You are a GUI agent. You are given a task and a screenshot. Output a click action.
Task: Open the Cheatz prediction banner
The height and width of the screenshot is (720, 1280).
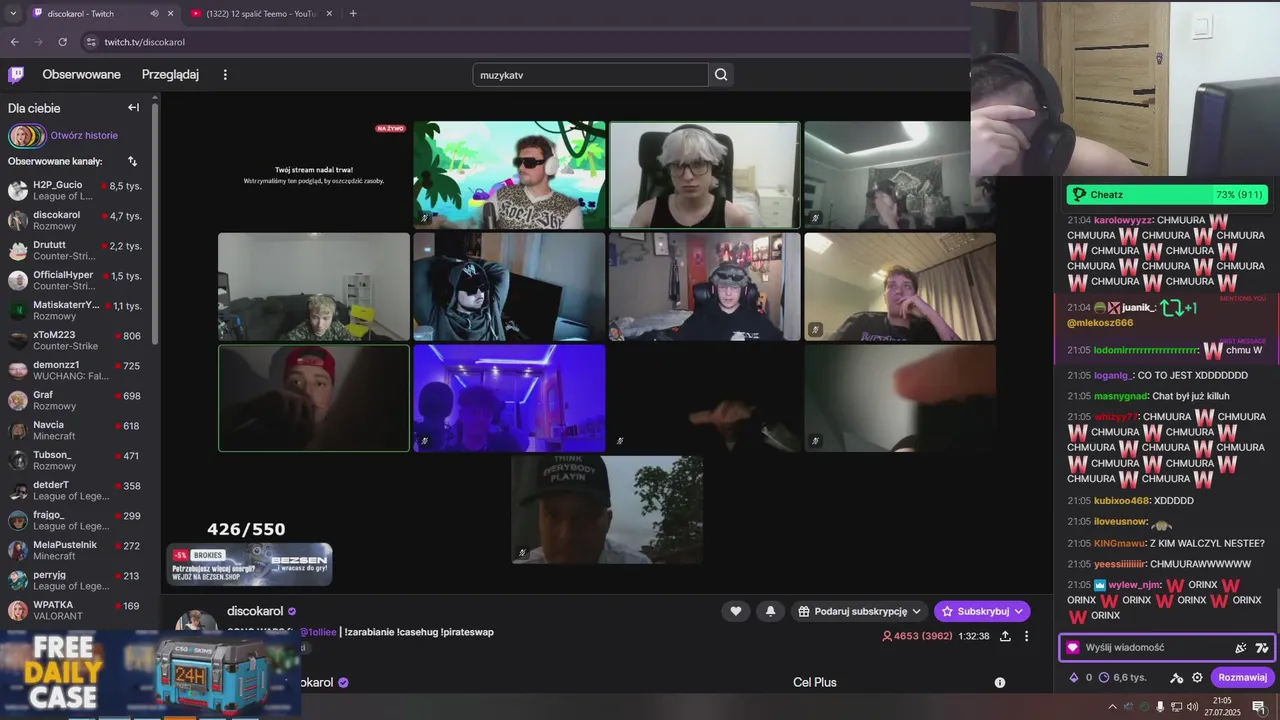(1166, 195)
